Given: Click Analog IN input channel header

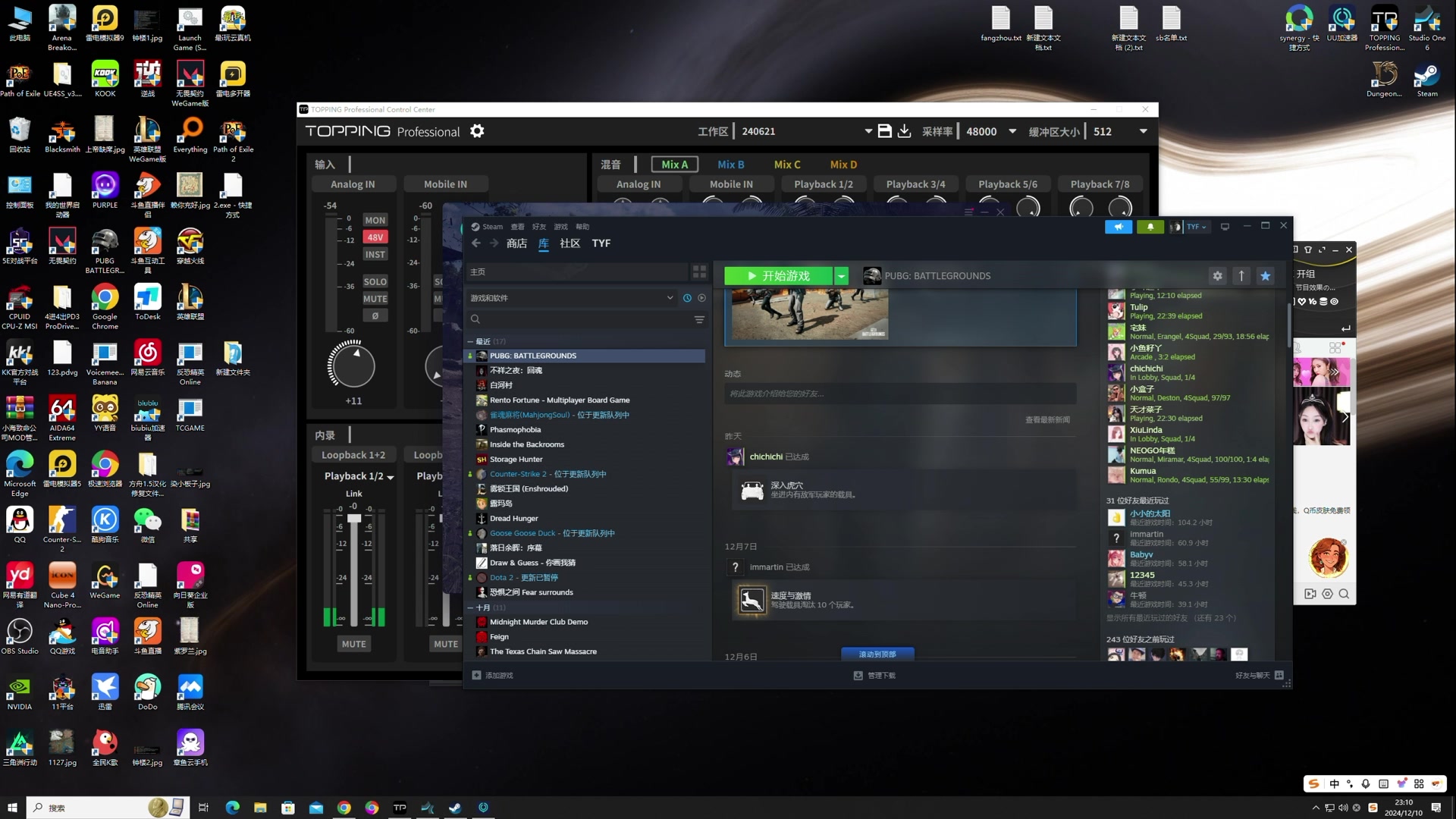Looking at the screenshot, I should tap(353, 184).
